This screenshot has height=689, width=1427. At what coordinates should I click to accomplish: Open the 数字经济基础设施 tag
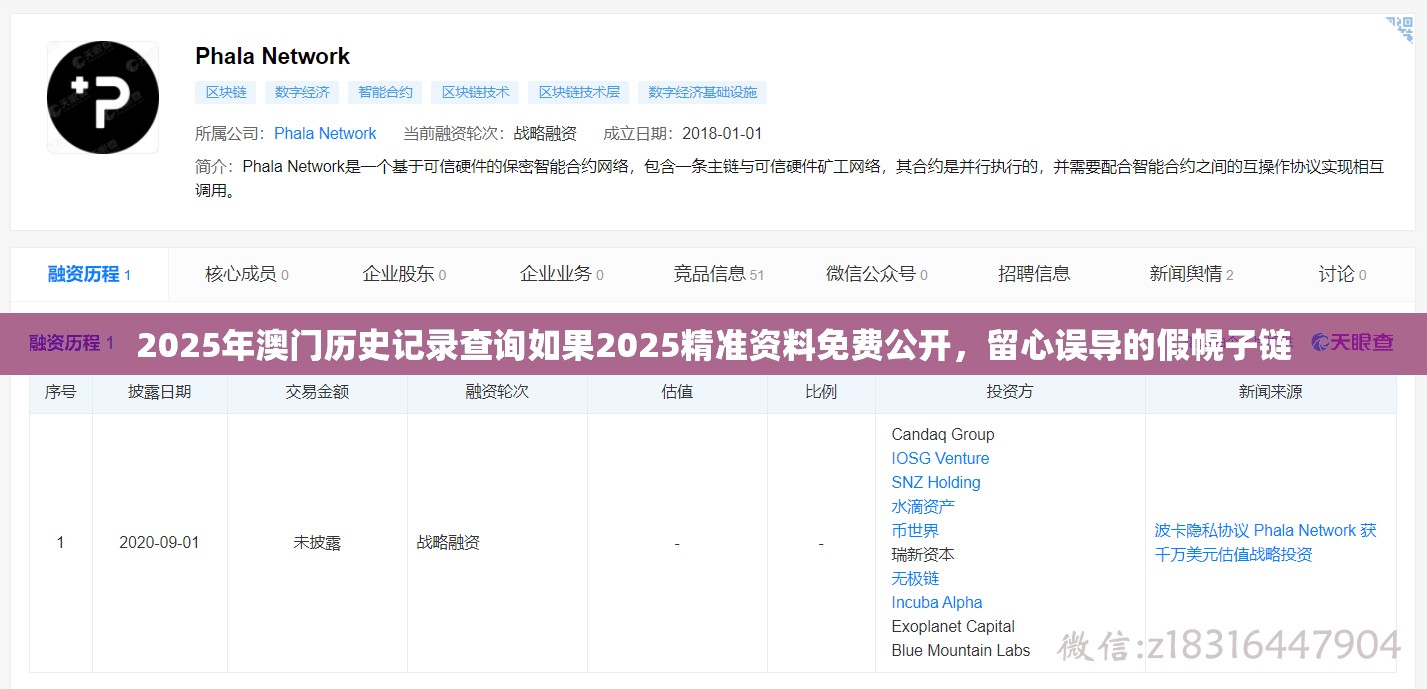pos(702,92)
